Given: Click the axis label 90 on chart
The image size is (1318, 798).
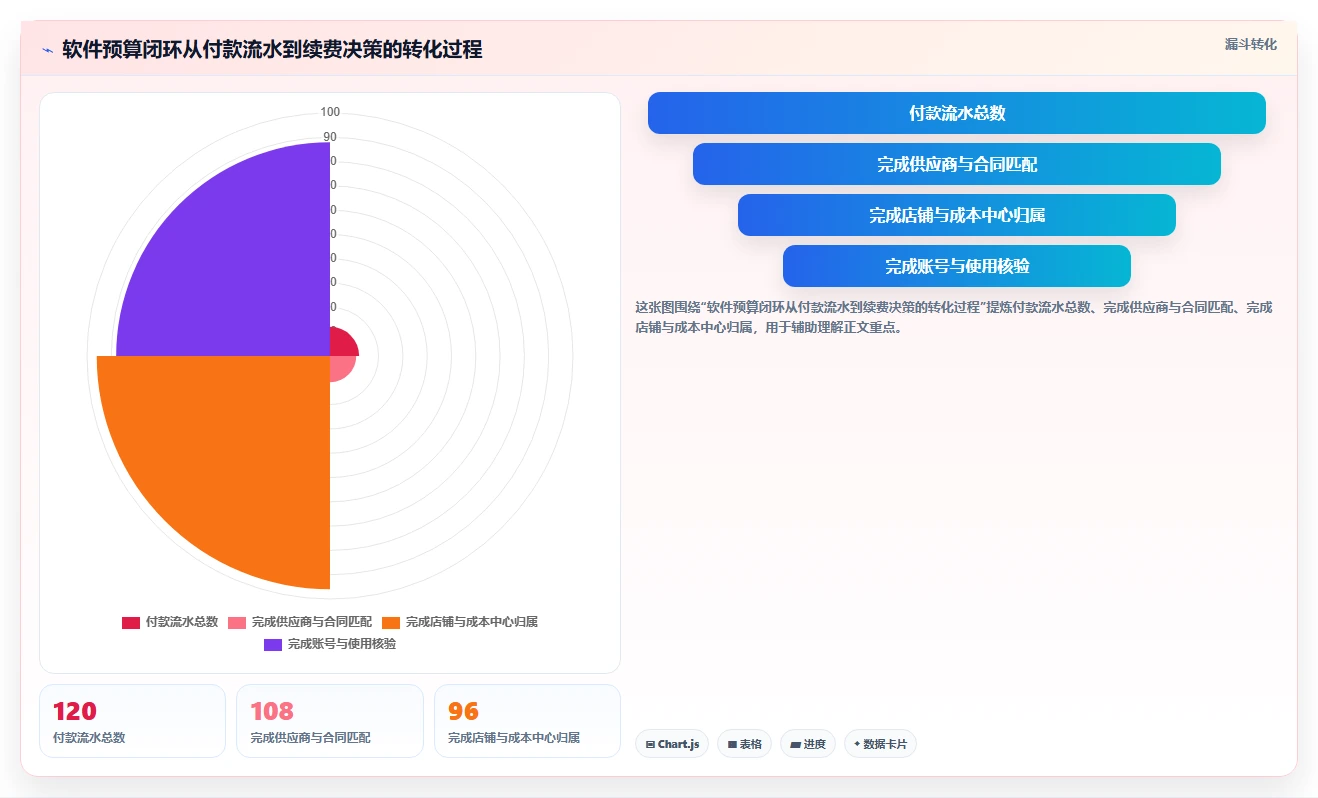Looking at the screenshot, I should 330,137.
